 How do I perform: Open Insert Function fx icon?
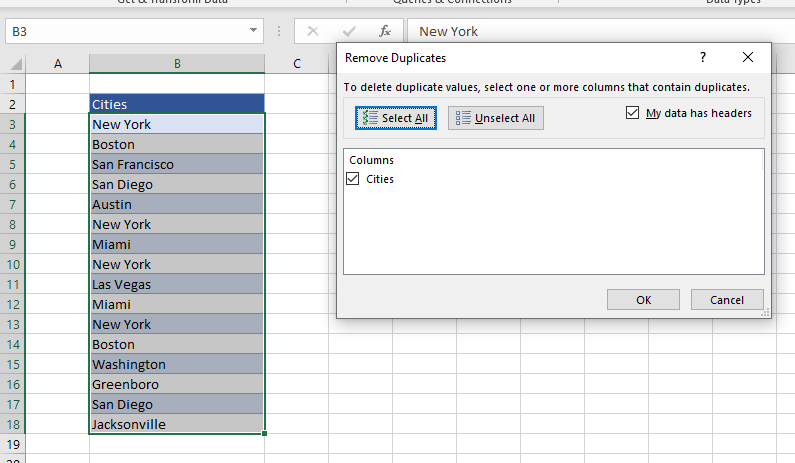click(385, 31)
